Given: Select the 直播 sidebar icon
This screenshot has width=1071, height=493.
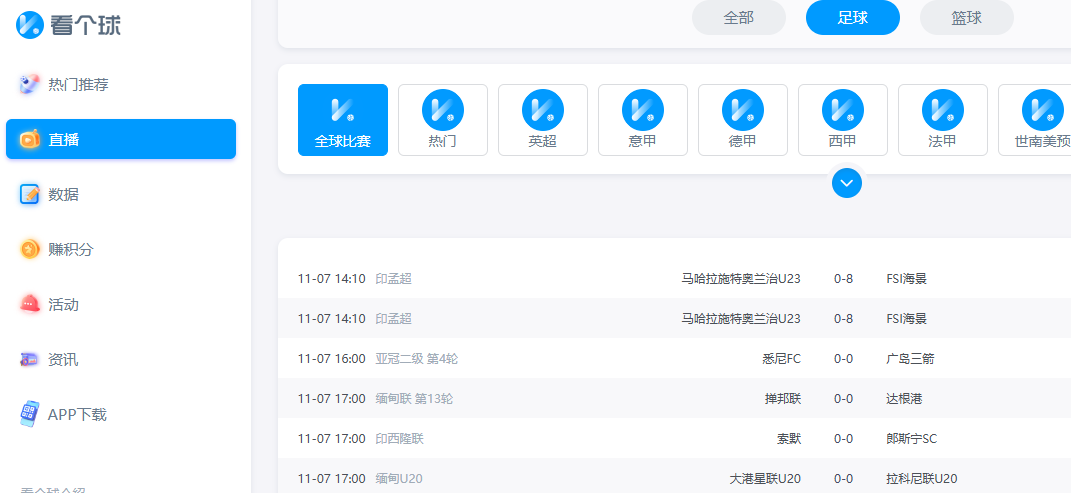Looking at the screenshot, I should click(30, 139).
